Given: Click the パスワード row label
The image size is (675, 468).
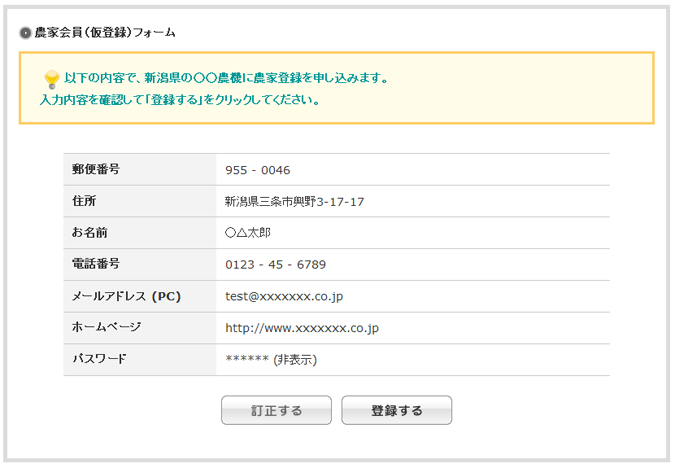Looking at the screenshot, I should point(100,359).
